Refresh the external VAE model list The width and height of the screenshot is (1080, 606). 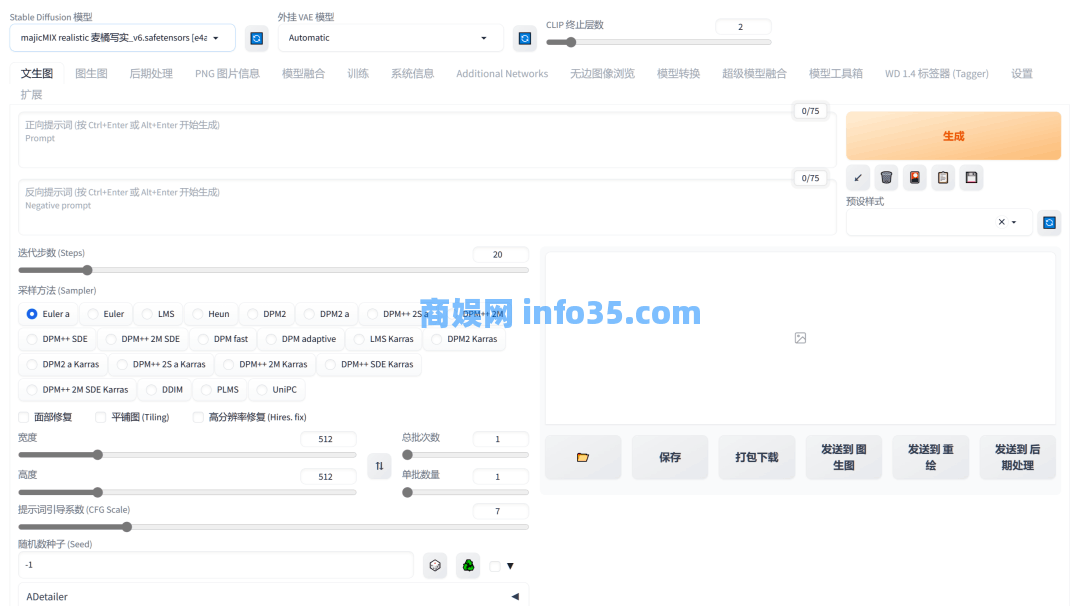525,39
